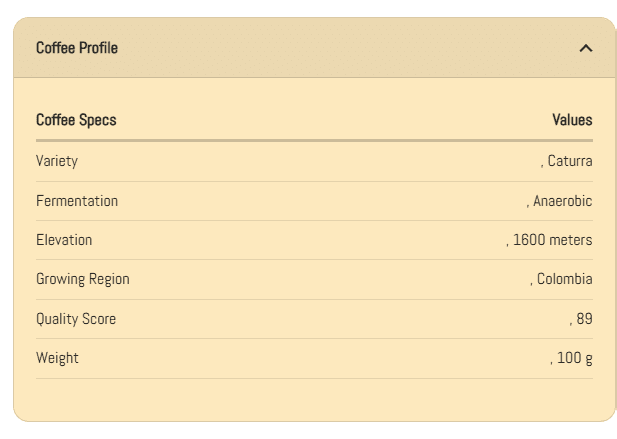
Task: Click the Anaerobic value
Action: click(x=562, y=201)
